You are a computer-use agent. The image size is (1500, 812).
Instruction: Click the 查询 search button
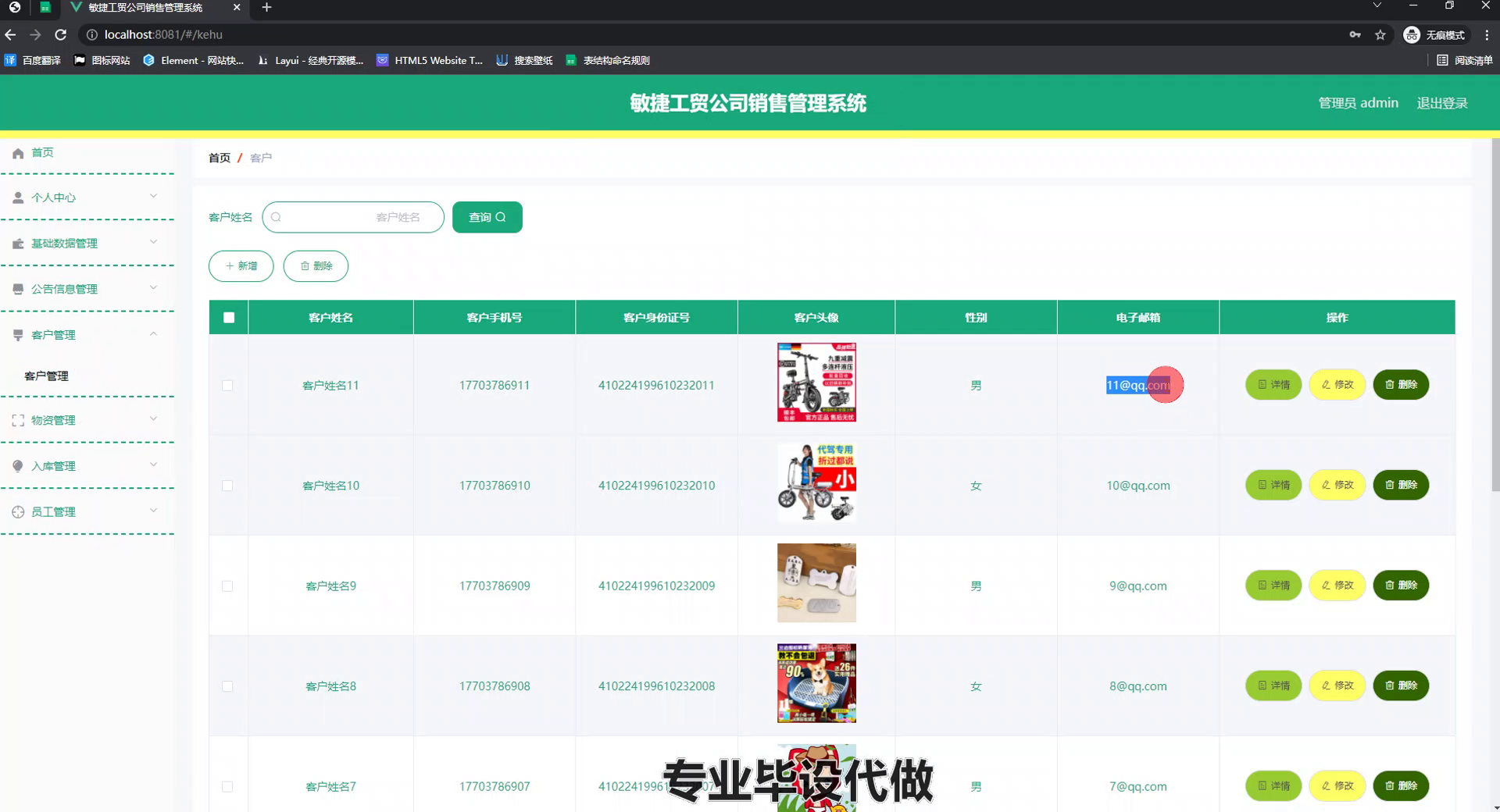[x=487, y=217]
